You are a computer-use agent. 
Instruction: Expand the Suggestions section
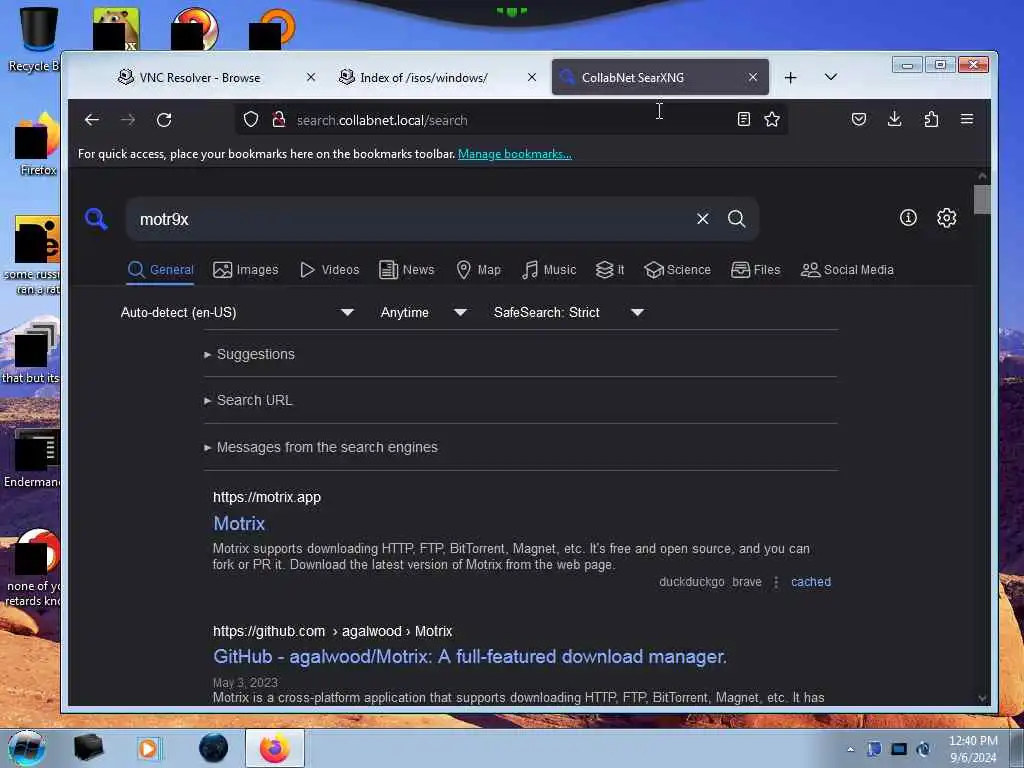click(249, 354)
